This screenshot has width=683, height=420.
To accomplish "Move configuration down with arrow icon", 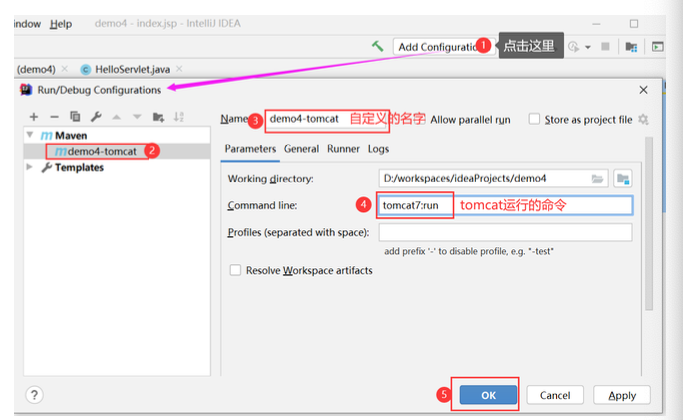I will pos(137,117).
